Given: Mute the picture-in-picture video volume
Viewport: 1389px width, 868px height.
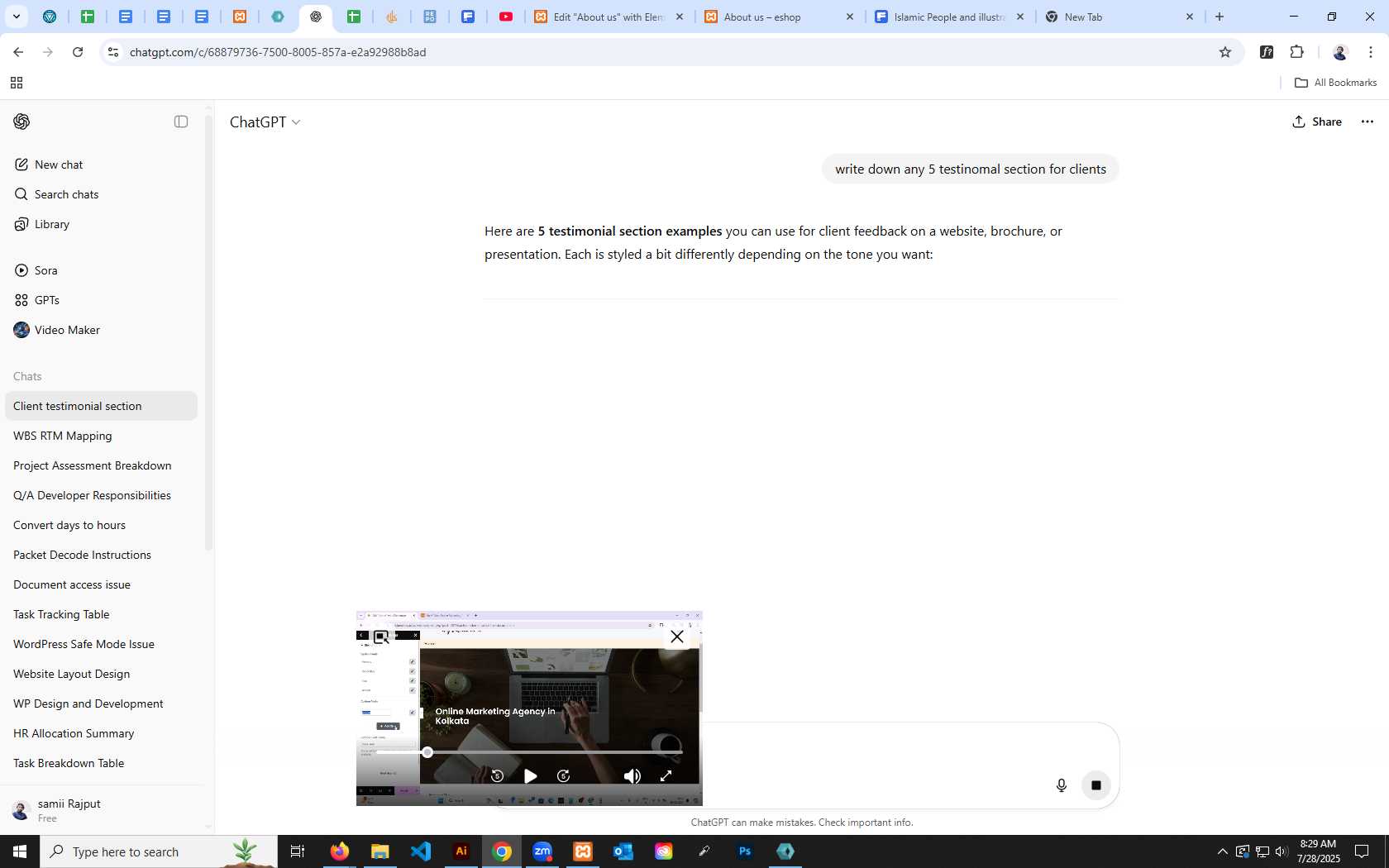Looking at the screenshot, I should [x=632, y=776].
